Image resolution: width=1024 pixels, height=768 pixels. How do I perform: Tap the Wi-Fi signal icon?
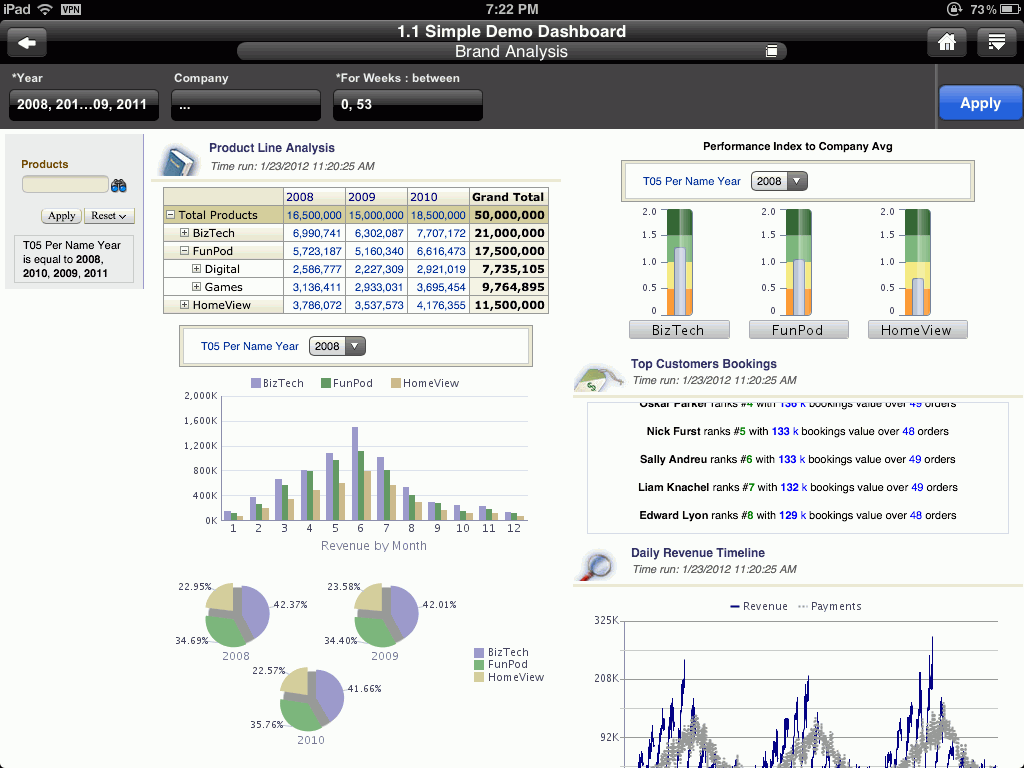click(x=45, y=9)
